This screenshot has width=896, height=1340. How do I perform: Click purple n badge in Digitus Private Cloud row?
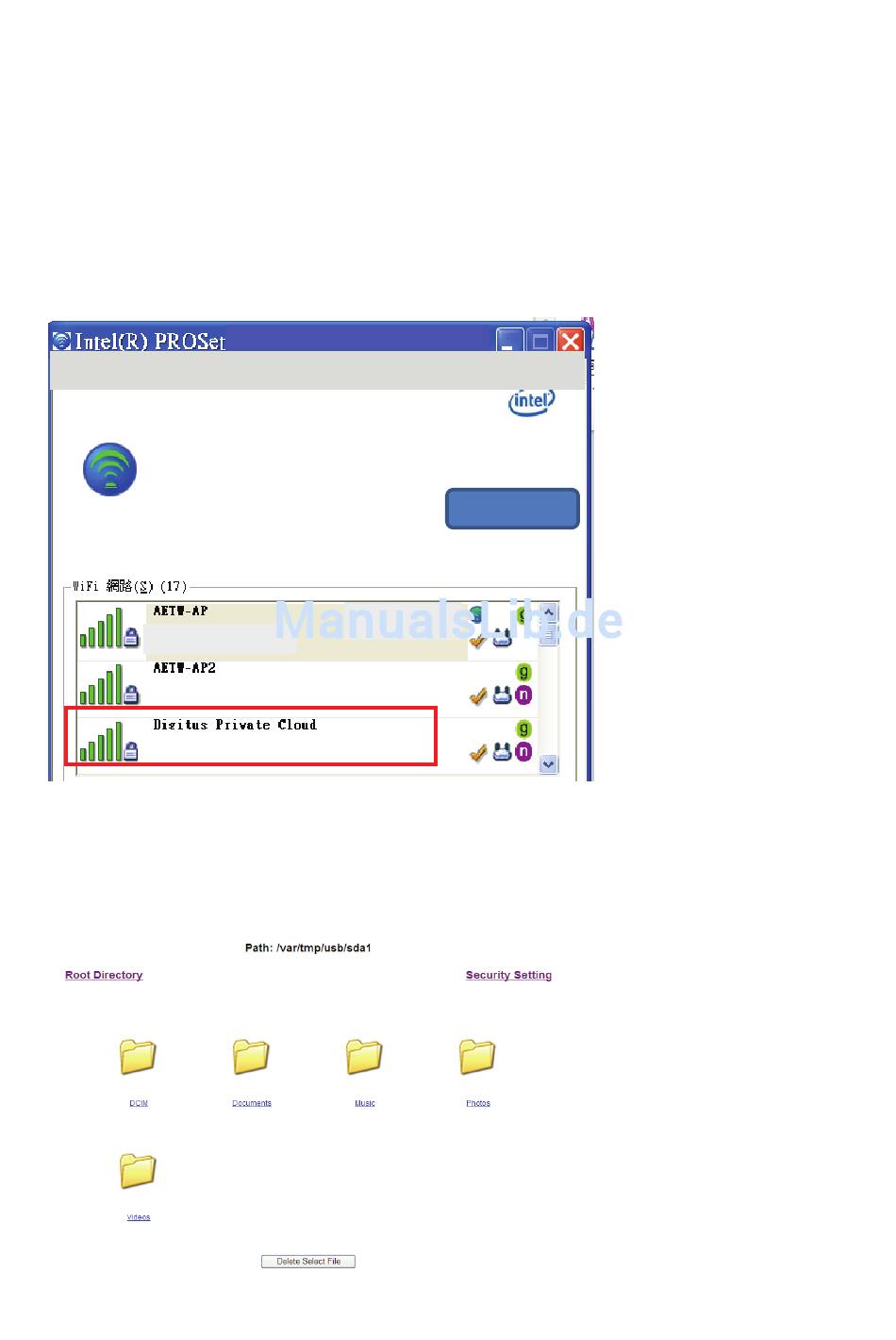(x=523, y=752)
